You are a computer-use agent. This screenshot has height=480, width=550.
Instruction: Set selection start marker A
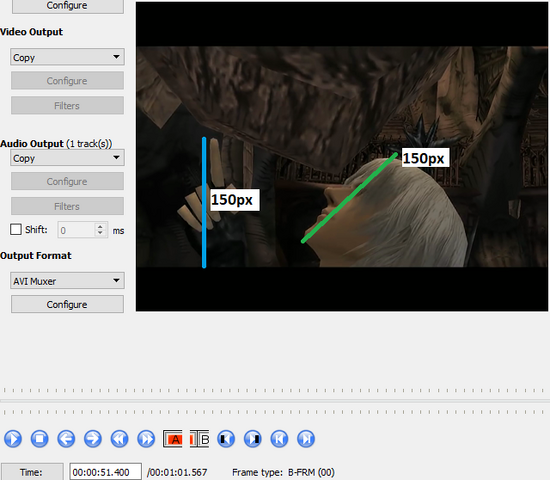pyautogui.click(x=173, y=439)
